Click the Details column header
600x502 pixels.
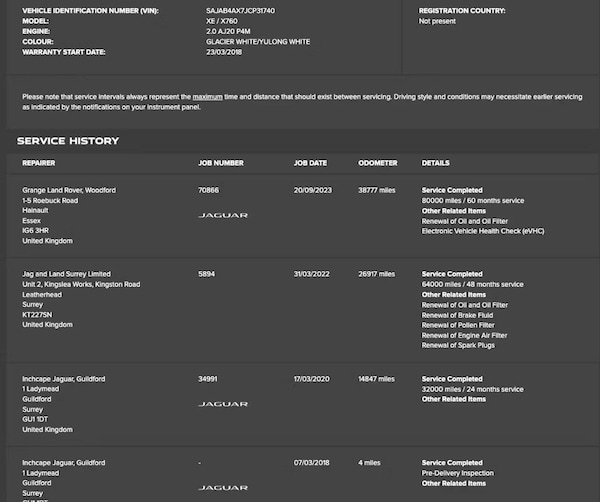tap(435, 163)
